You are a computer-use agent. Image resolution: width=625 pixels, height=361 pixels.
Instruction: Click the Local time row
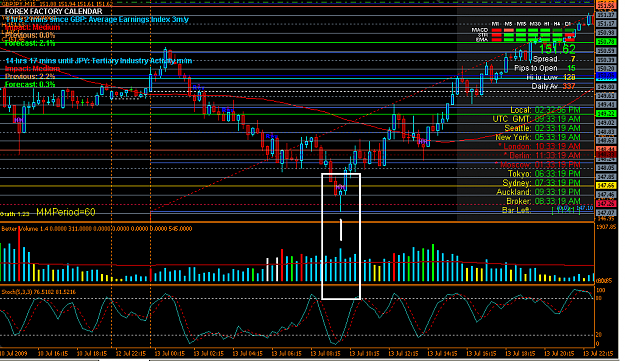click(545, 110)
